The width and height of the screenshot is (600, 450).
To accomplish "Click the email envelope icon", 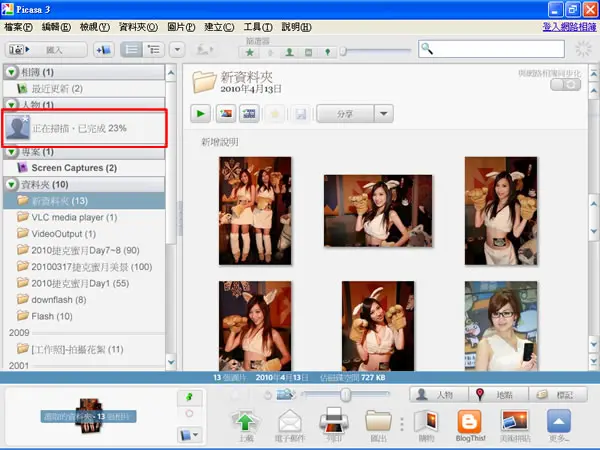I will pos(290,425).
